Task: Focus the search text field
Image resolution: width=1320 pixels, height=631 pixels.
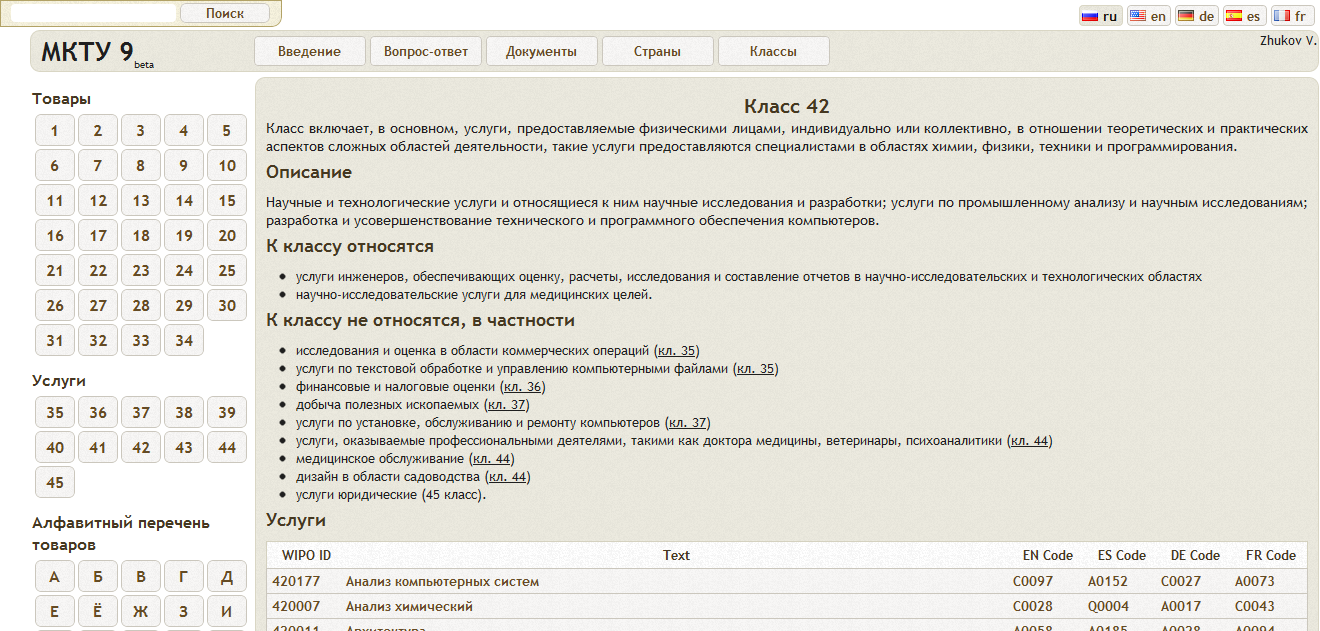Action: click(93, 13)
